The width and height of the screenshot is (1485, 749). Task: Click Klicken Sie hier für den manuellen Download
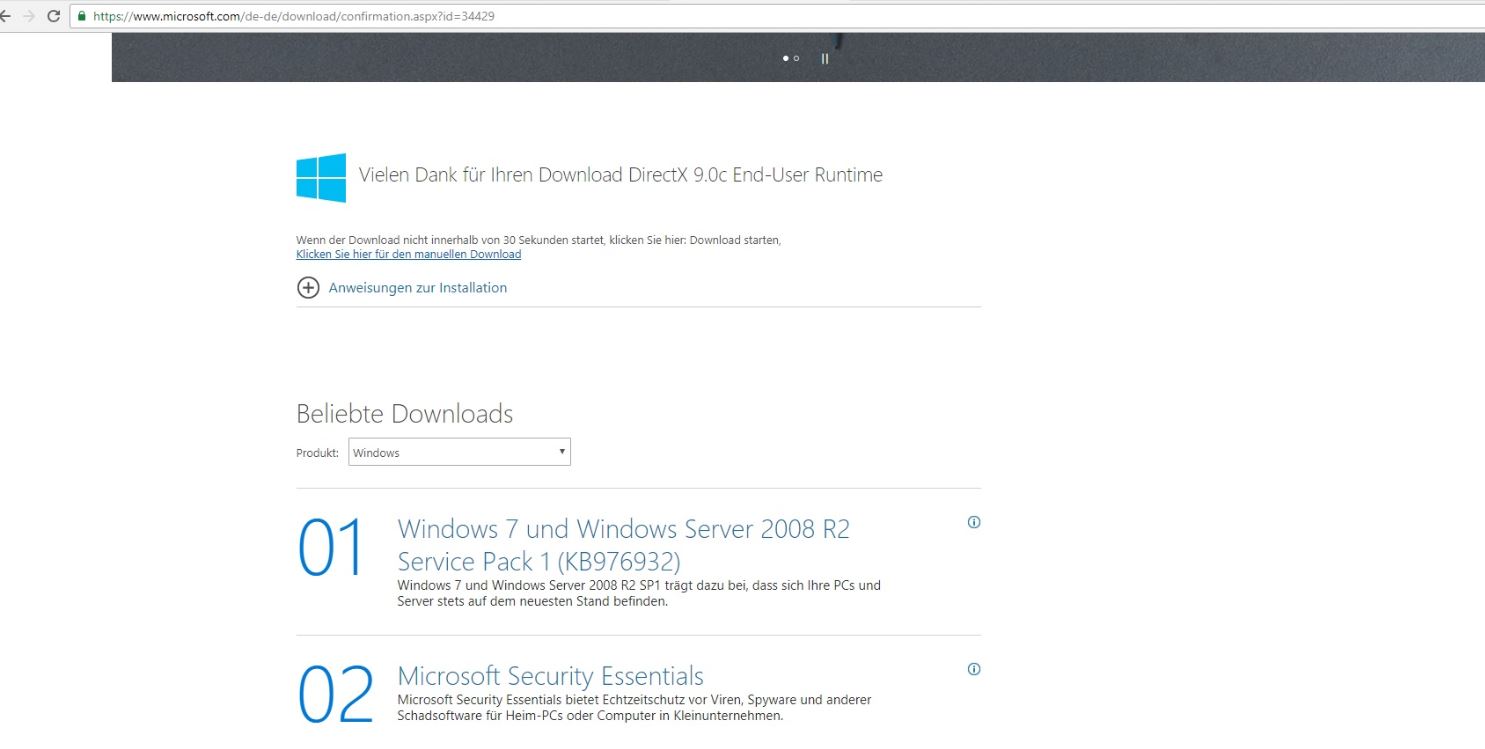[x=408, y=254]
